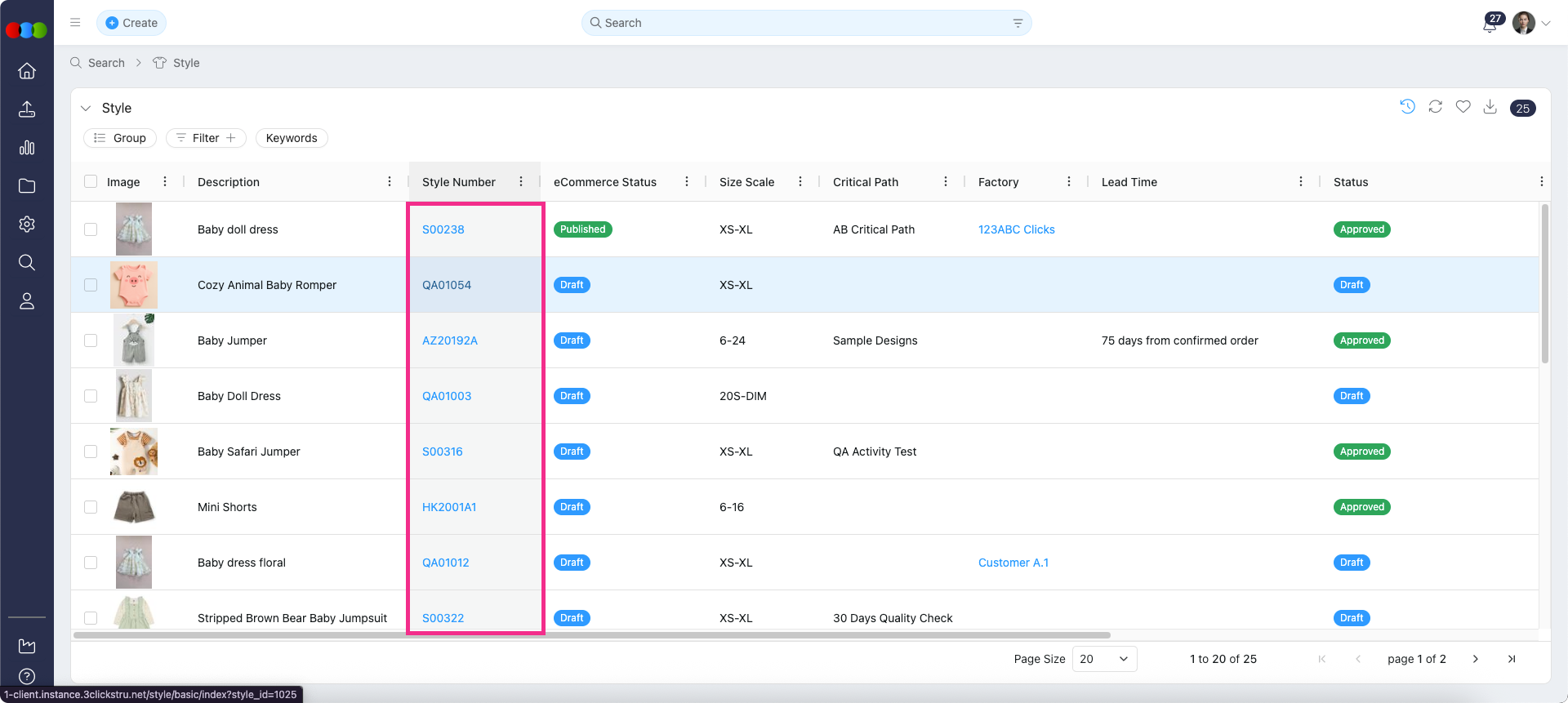The image size is (1568, 703).
Task: Download the Style list
Action: tap(1490, 107)
